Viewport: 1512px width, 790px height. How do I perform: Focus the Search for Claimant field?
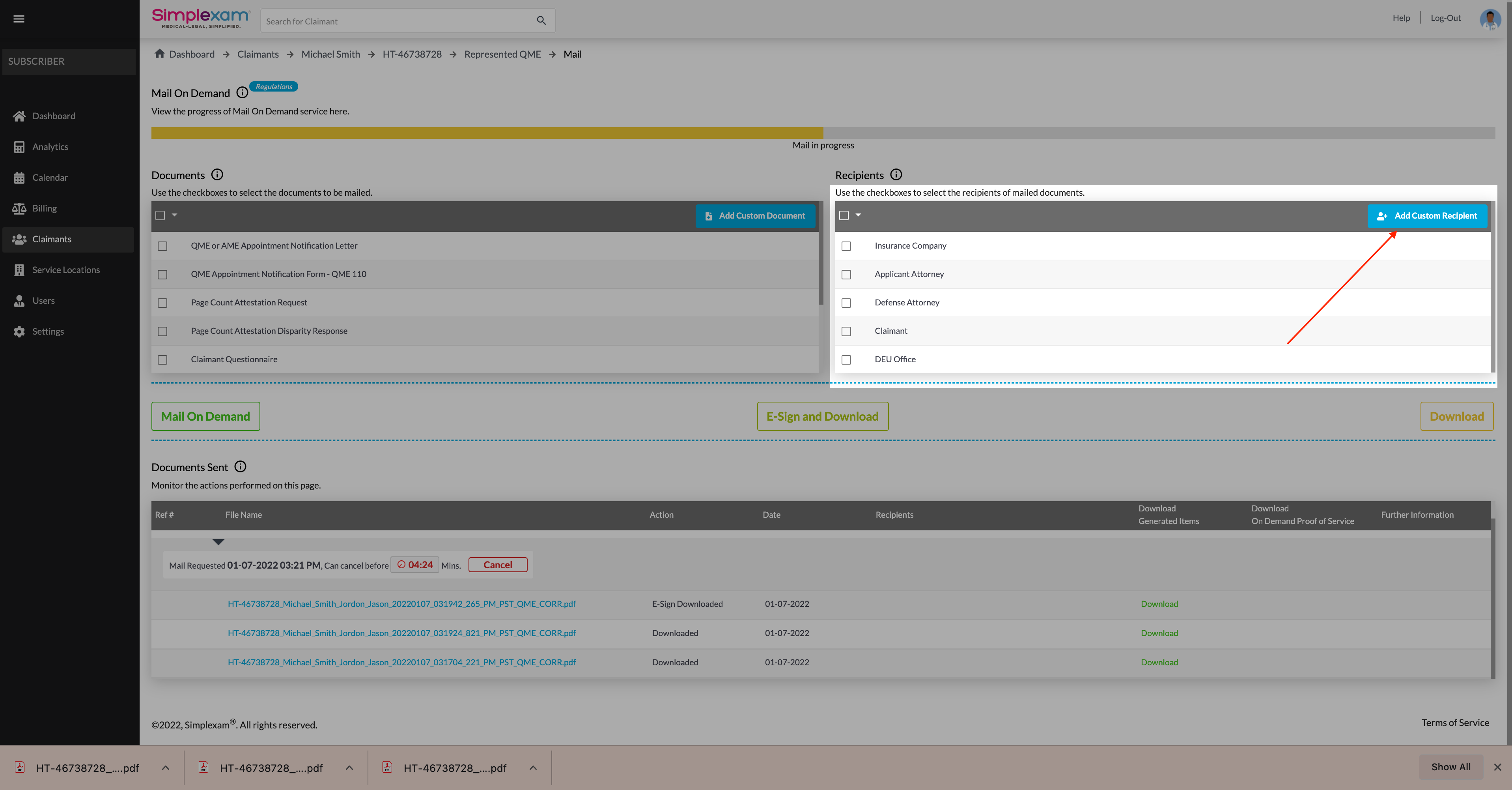coord(396,21)
